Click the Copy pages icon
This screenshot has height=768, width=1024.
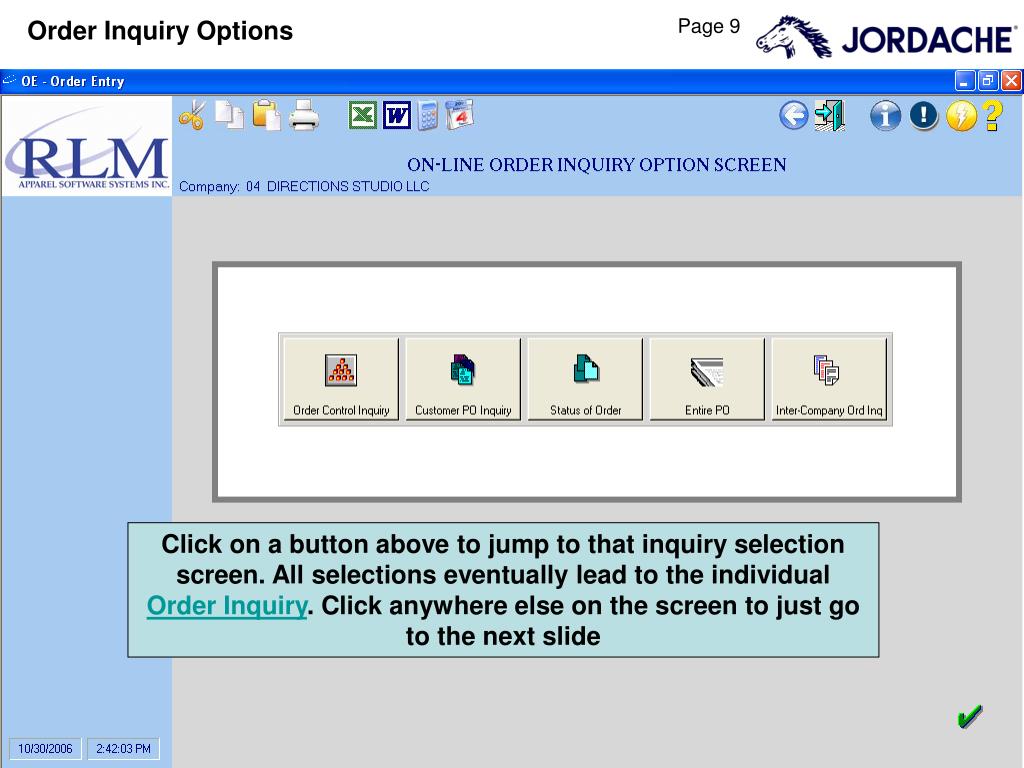point(229,115)
